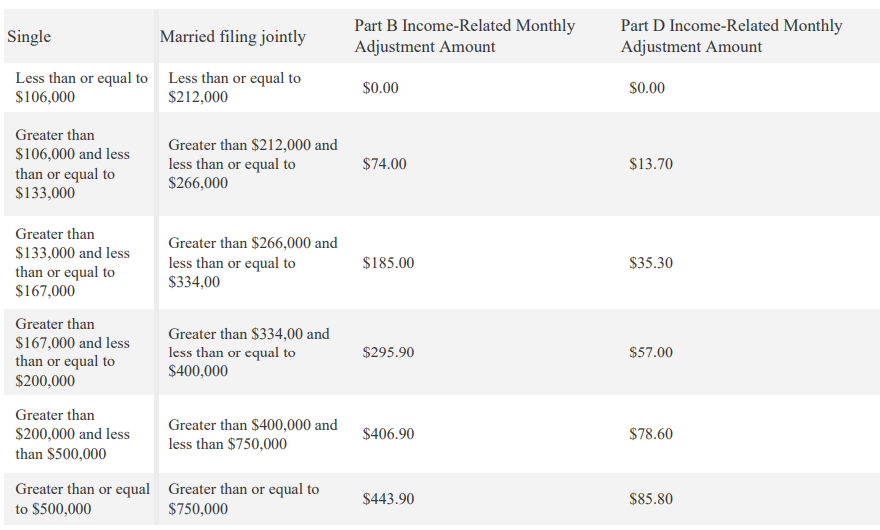This screenshot has height=530, width=880.
Task: Select the $185.00 Part B amount
Action: click(388, 263)
